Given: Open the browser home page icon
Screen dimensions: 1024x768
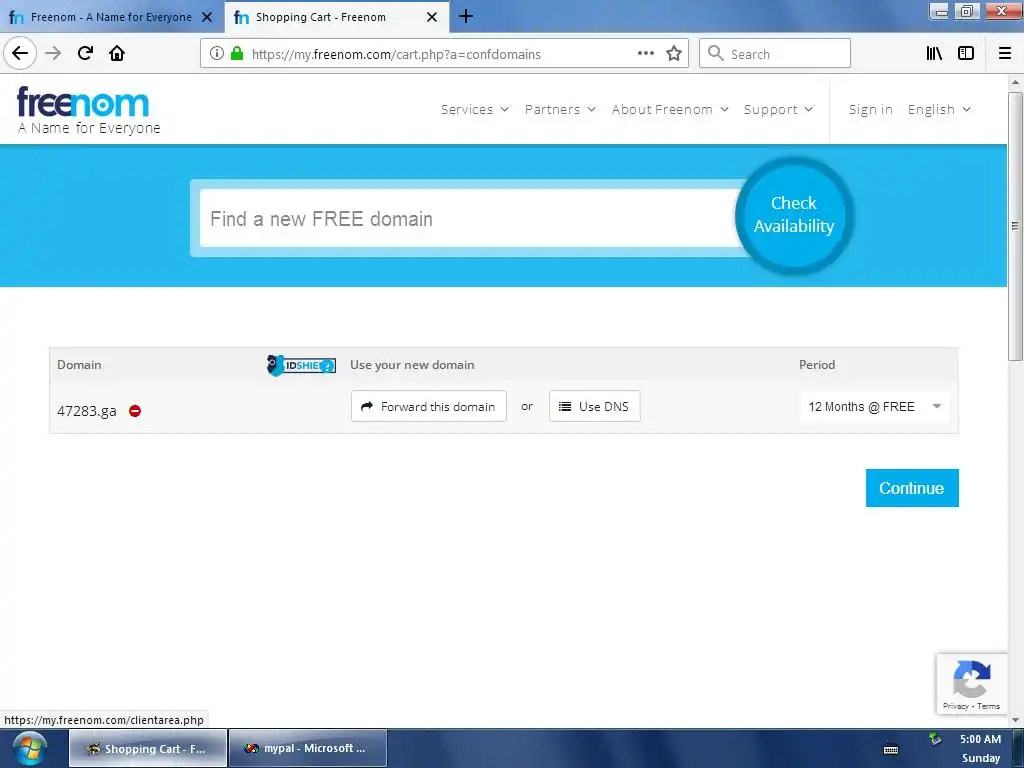Looking at the screenshot, I should click(117, 53).
